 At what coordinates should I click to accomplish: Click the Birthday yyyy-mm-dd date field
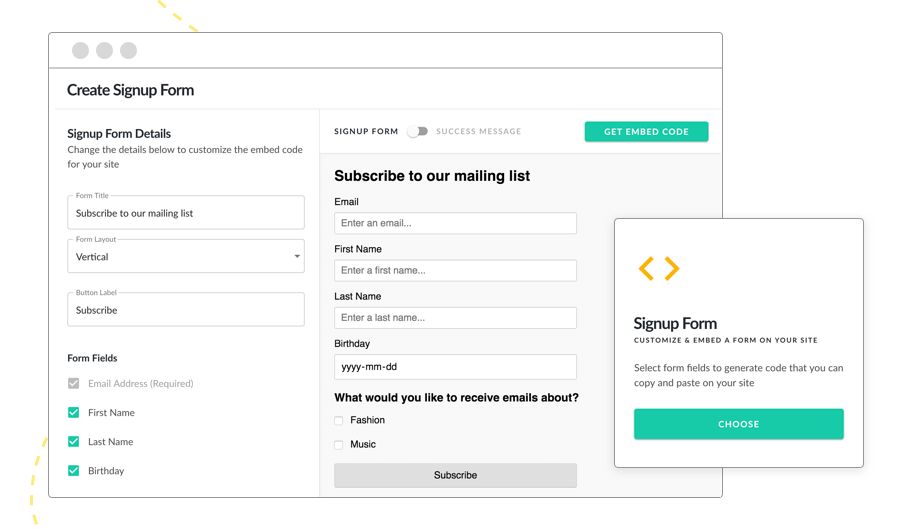(x=455, y=367)
